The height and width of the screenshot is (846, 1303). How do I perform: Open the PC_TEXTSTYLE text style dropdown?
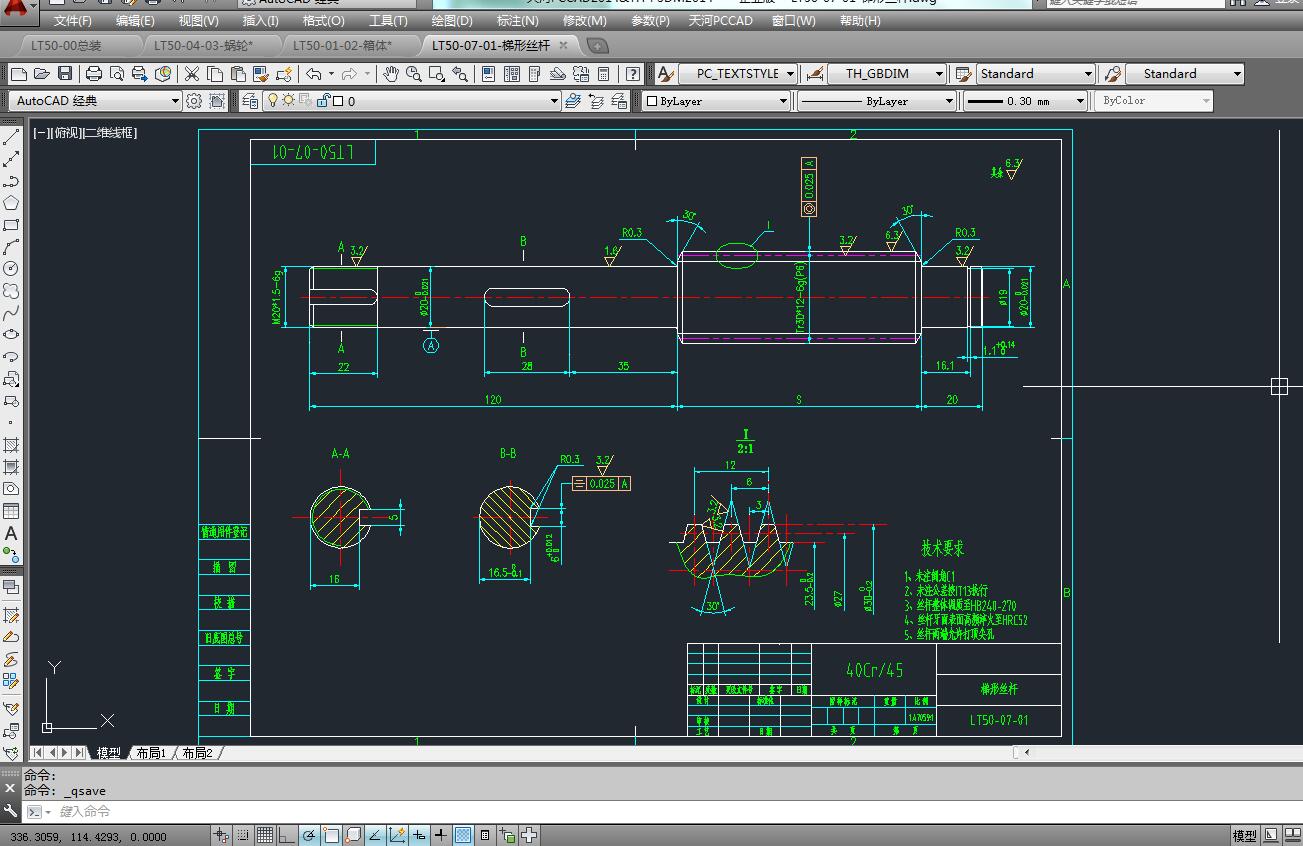[x=738, y=74]
